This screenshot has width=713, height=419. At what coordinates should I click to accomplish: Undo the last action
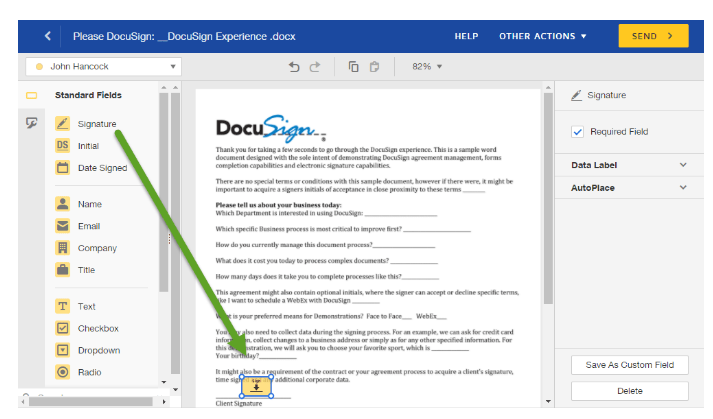[x=294, y=67]
